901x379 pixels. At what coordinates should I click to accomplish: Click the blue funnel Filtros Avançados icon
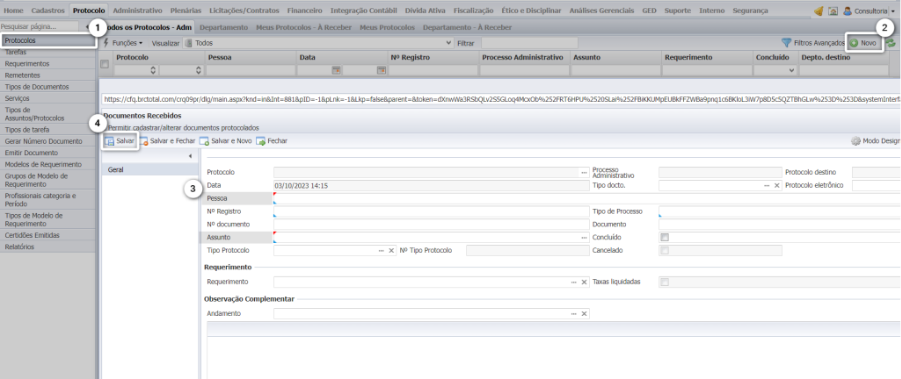click(786, 43)
